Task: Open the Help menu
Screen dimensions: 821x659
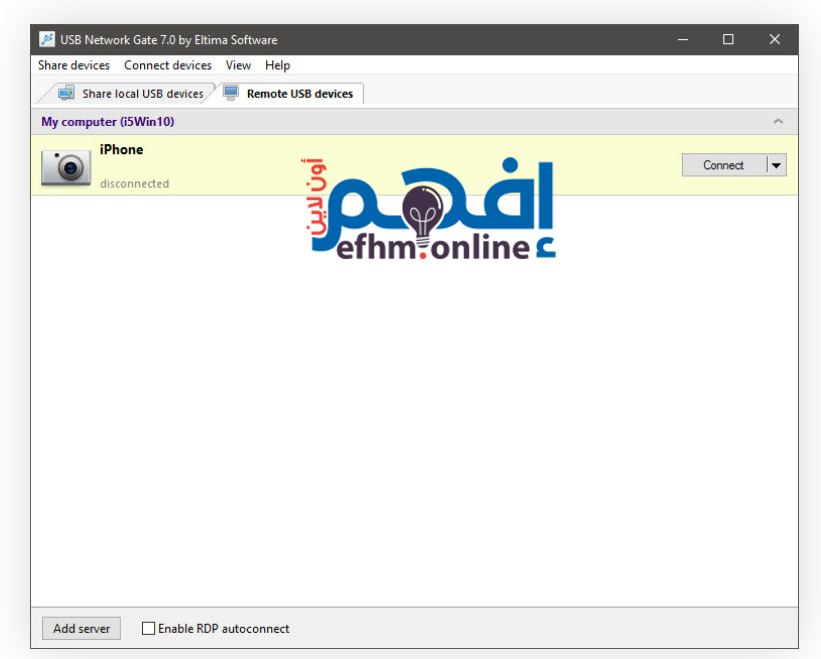Action: [x=277, y=65]
